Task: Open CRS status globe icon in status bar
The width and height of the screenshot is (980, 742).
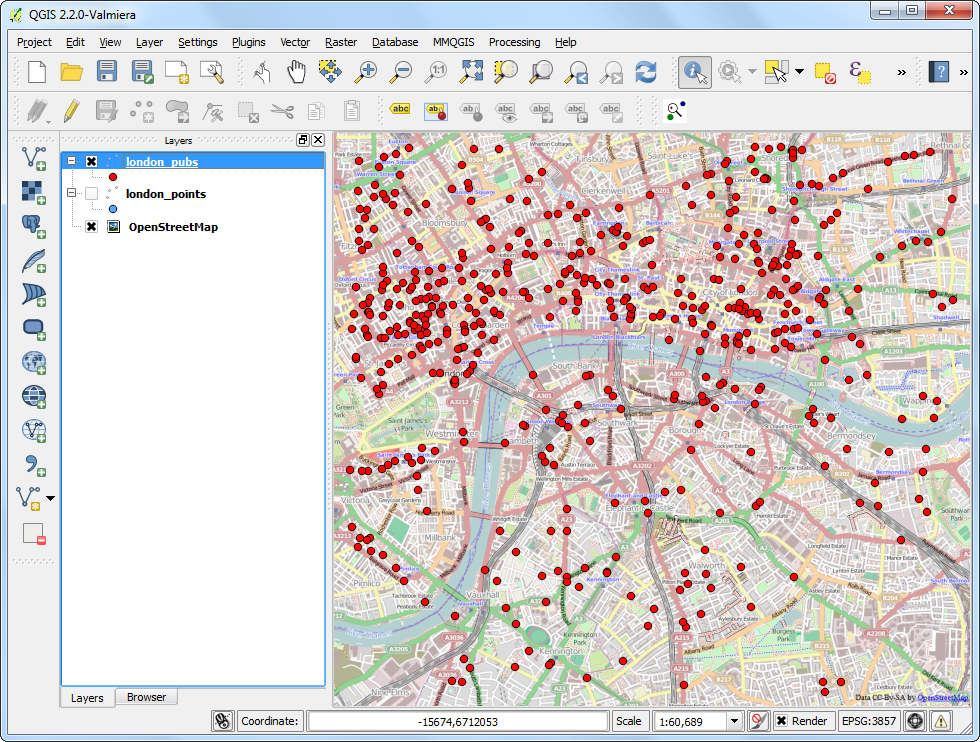Action: tap(915, 721)
